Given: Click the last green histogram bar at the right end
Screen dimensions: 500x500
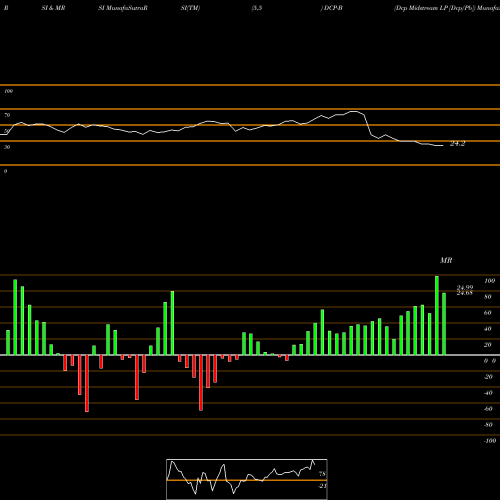Looking at the screenshot, I should [444, 324].
